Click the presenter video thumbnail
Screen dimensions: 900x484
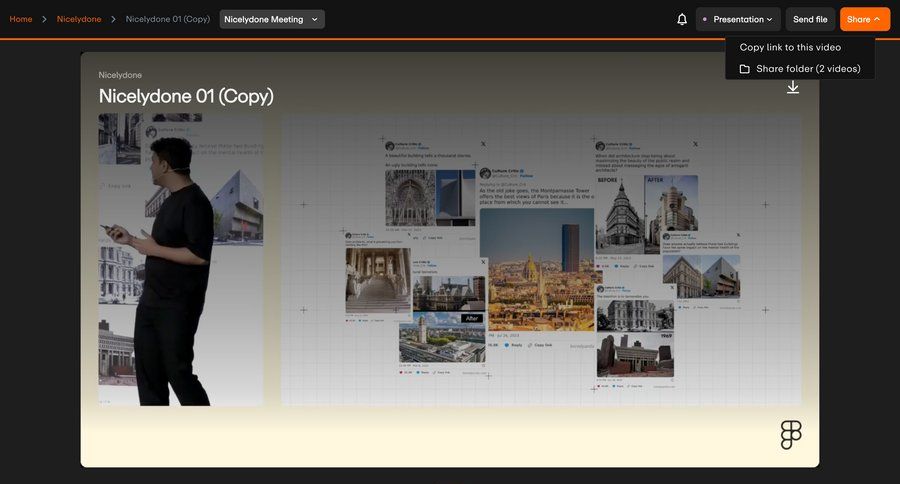click(x=181, y=260)
